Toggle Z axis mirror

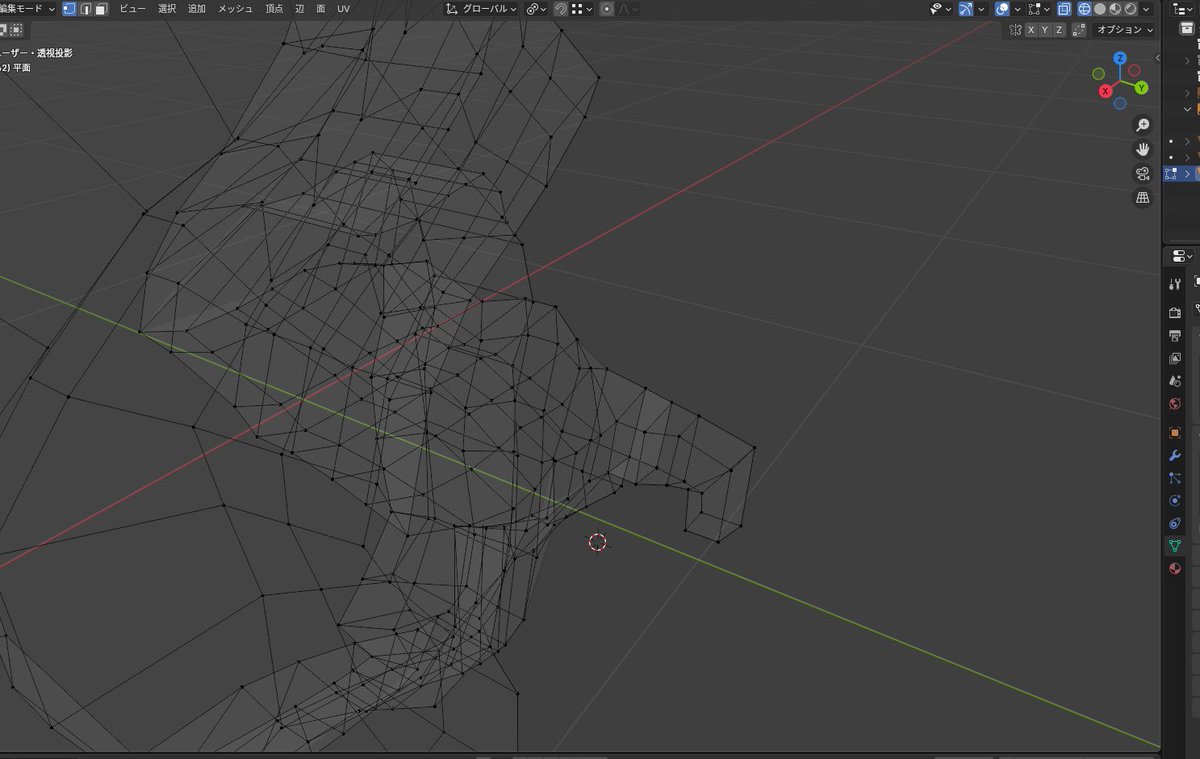[1058, 30]
